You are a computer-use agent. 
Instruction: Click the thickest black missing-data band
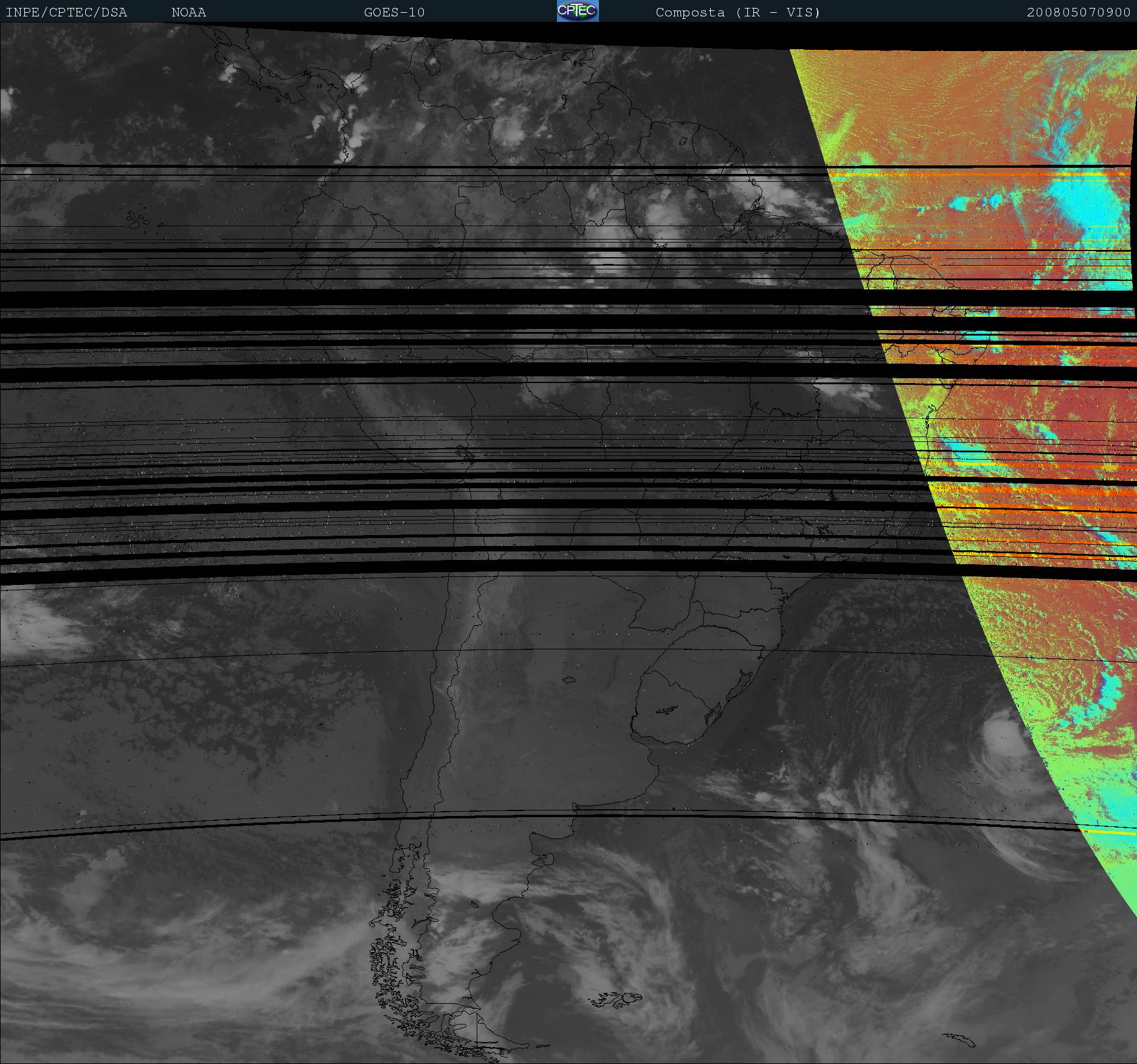point(426,298)
